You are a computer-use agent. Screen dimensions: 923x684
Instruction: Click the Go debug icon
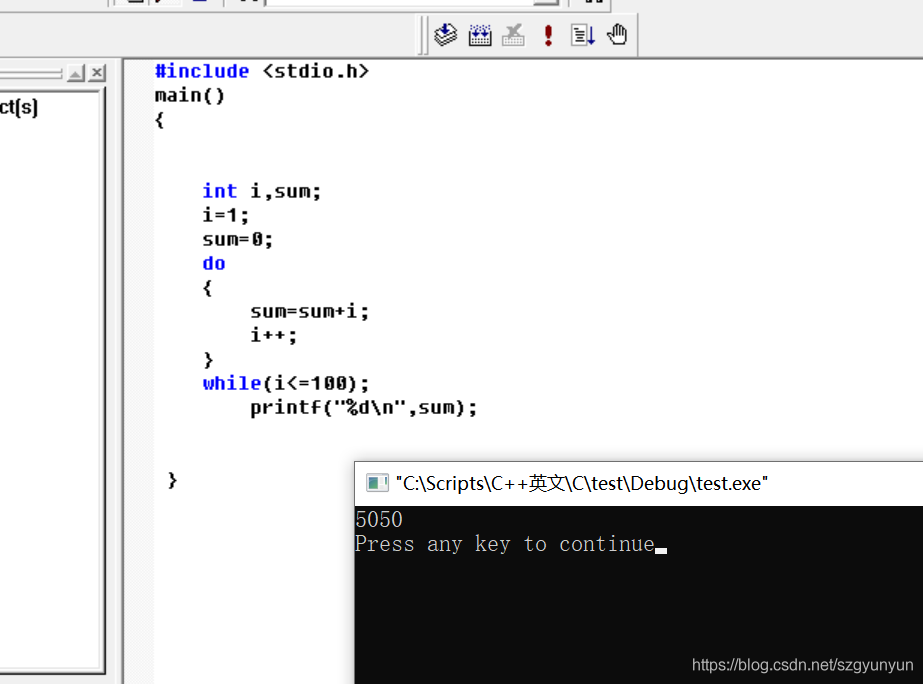[x=583, y=35]
